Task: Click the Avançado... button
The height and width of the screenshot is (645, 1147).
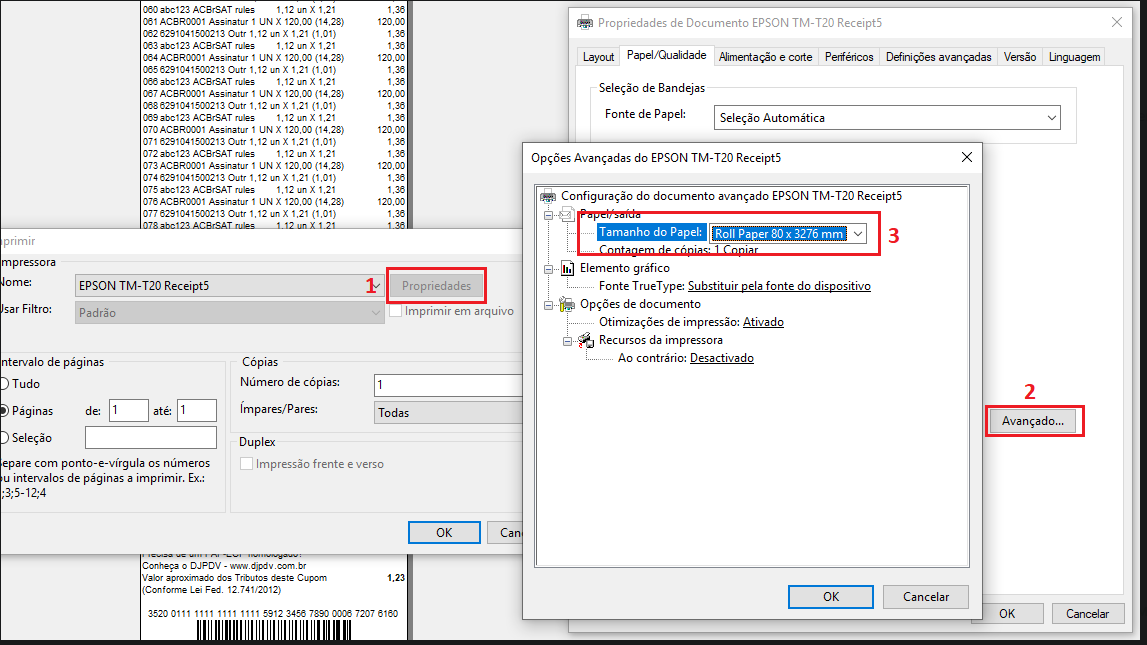Action: pyautogui.click(x=1033, y=421)
